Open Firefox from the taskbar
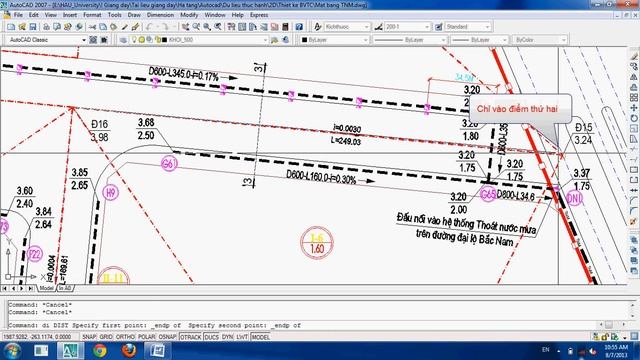The image size is (640, 360). [x=129, y=351]
